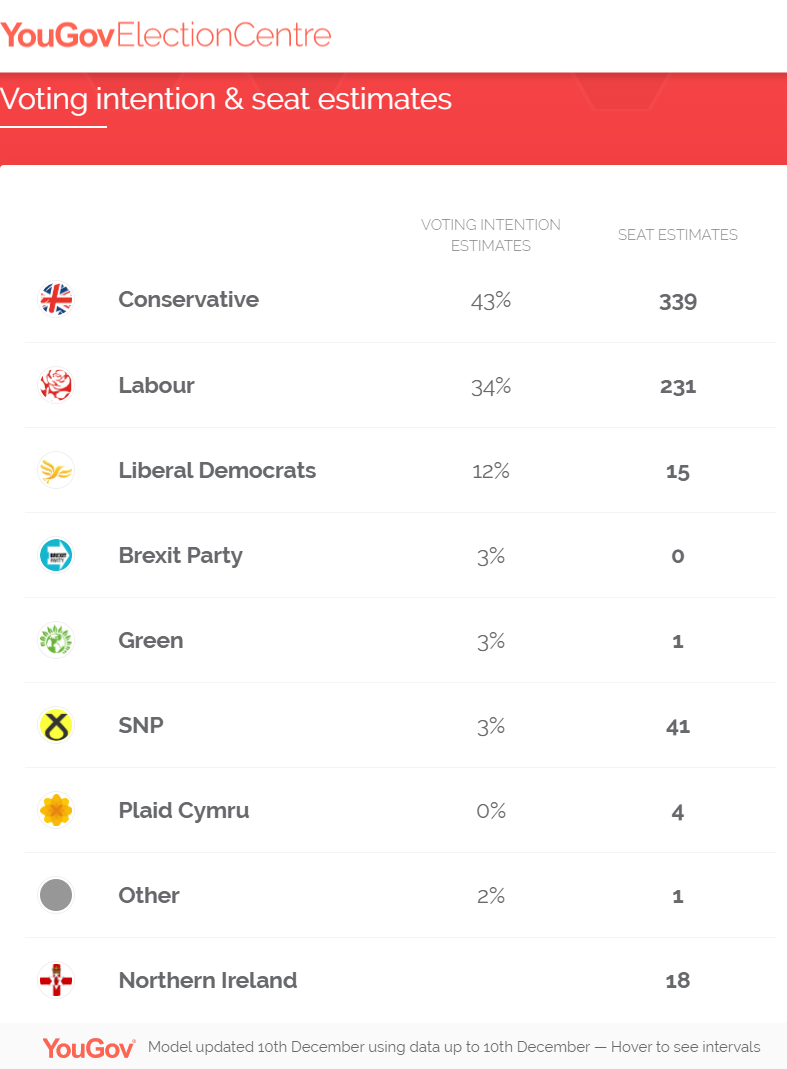Click the YouGov logo in the footer
This screenshot has height=1069, width=787.
click(x=89, y=1047)
